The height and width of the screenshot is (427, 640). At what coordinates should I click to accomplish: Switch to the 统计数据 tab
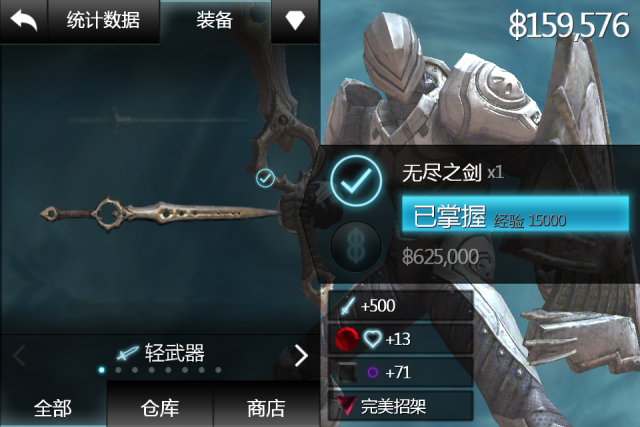click(x=104, y=20)
